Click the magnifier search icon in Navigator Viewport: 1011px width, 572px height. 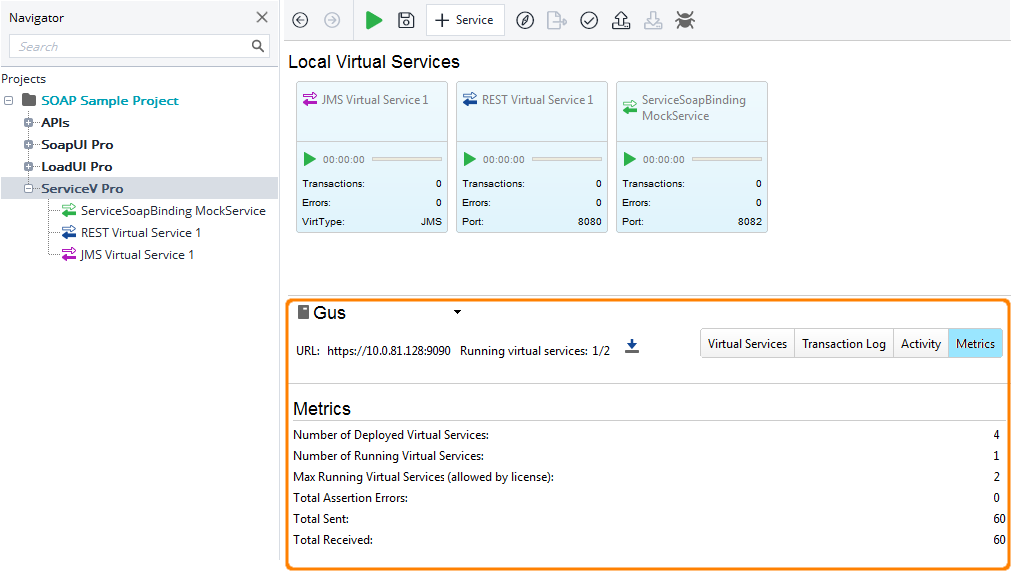pyautogui.click(x=258, y=46)
